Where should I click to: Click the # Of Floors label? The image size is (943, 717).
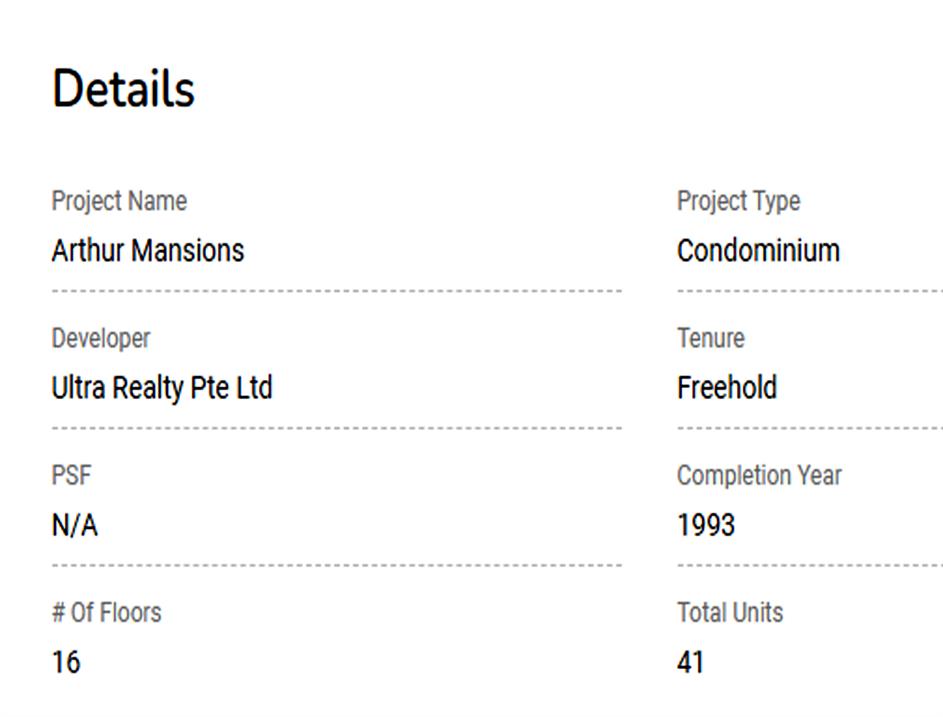(106, 612)
